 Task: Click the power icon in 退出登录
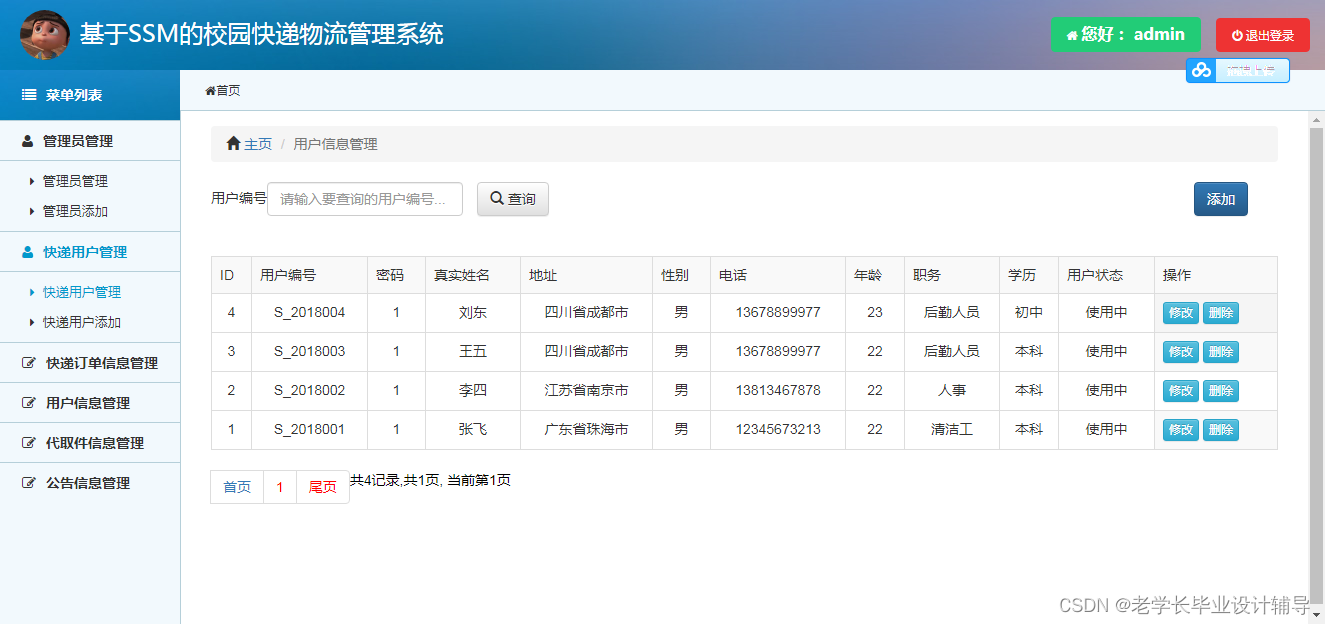tap(1237, 35)
